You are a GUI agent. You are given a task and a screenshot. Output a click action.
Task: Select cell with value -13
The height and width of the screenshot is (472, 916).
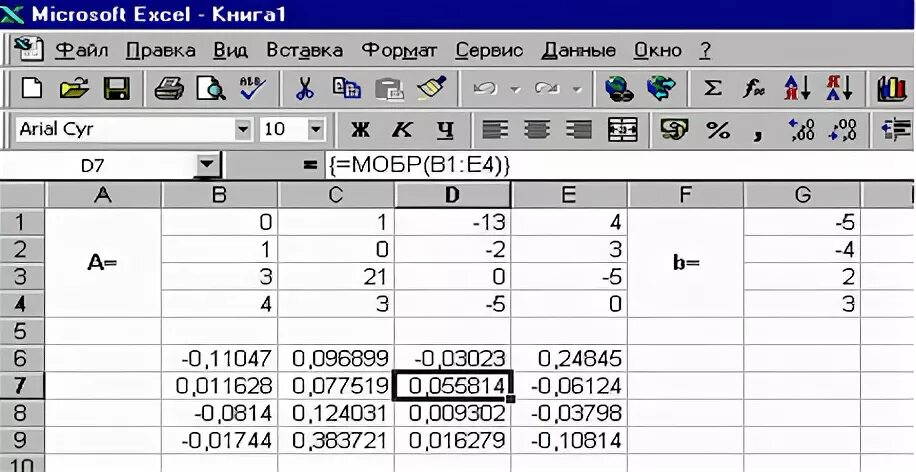453,222
